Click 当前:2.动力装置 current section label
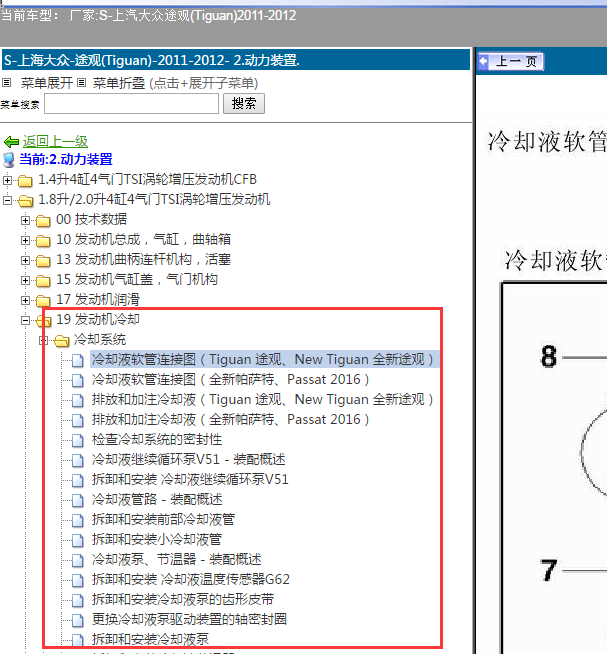This screenshot has width=607, height=654. pyautogui.click(x=66, y=159)
